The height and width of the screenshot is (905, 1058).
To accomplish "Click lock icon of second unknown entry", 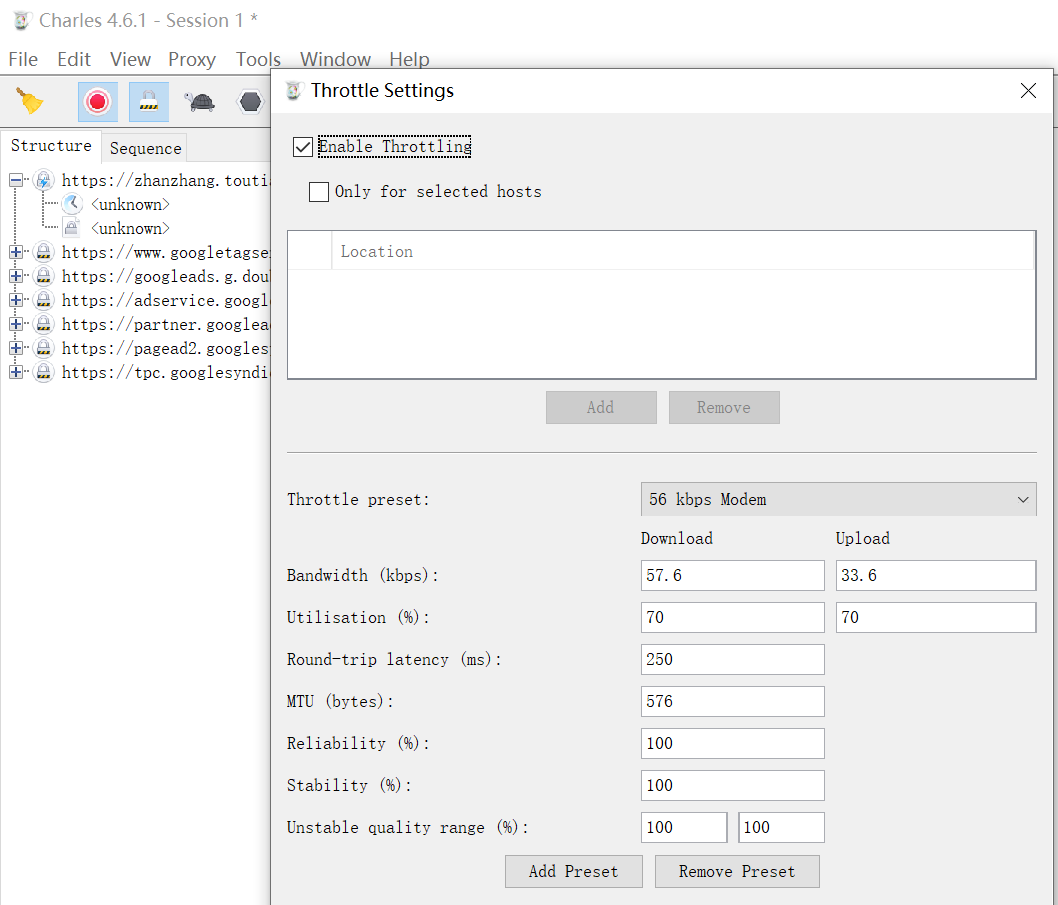I will point(72,228).
